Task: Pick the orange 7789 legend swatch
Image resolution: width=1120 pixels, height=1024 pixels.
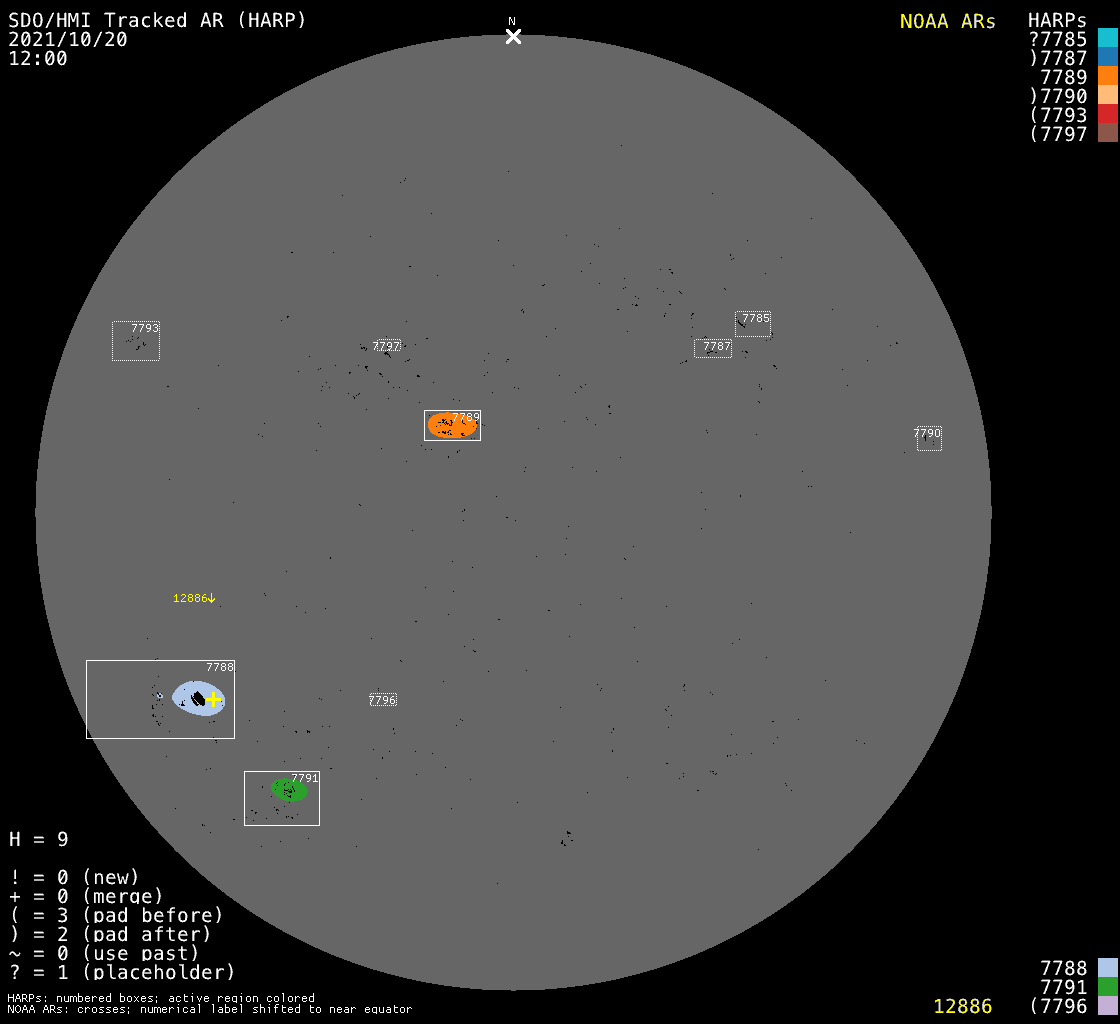Action: pos(1107,76)
